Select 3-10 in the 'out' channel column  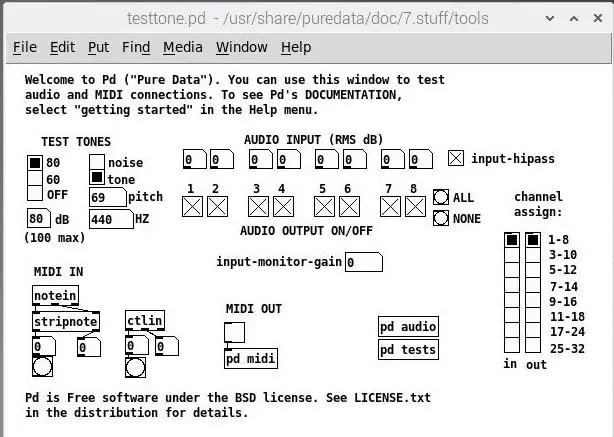coord(533,255)
